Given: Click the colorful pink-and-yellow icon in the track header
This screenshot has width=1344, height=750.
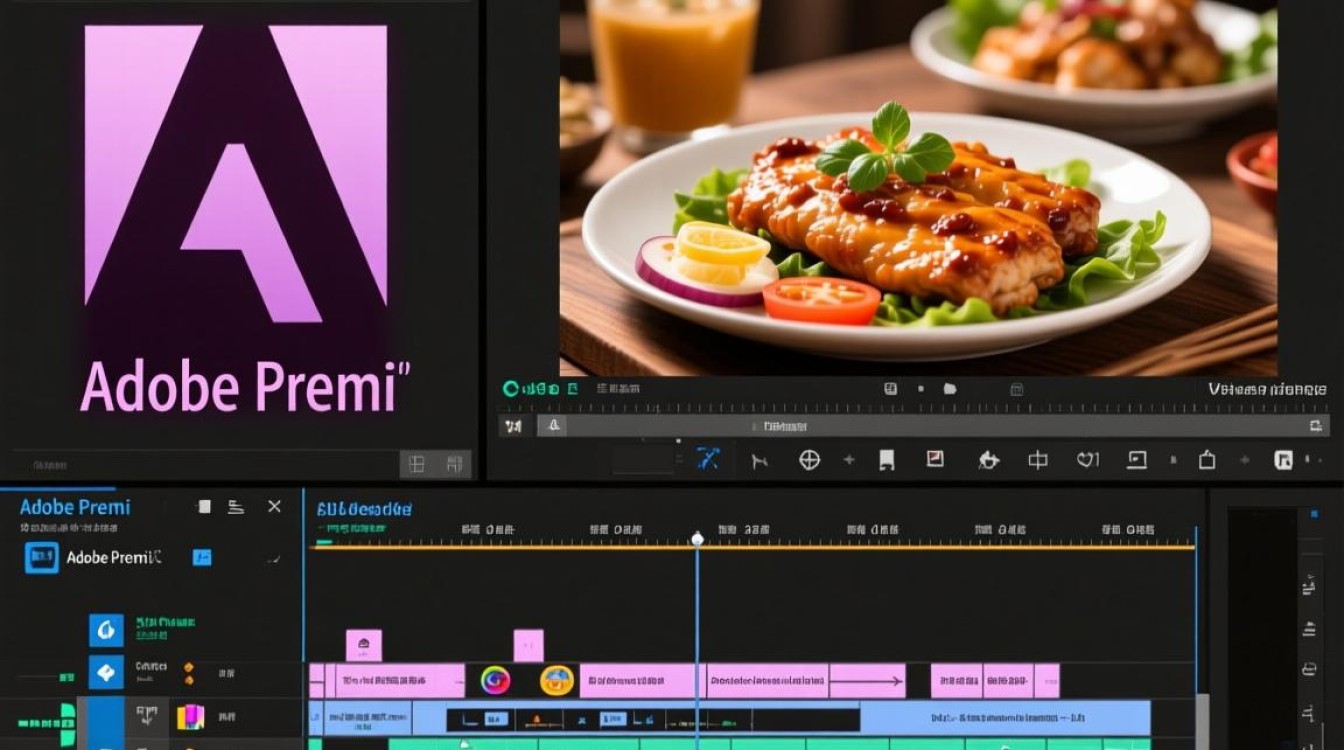Looking at the screenshot, I should click(190, 716).
